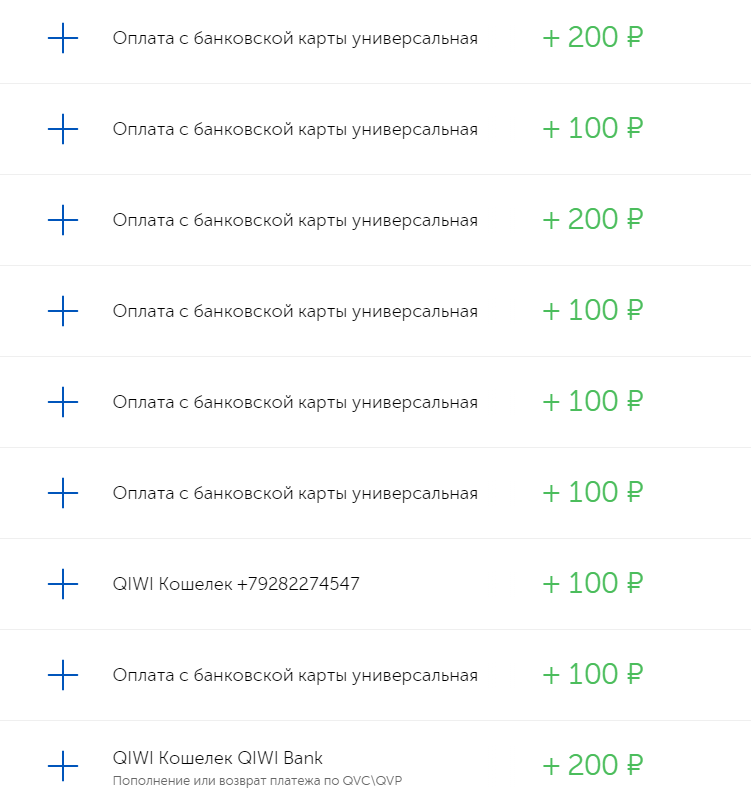This screenshot has height=792, width=751.
Task: Click the +200 ₽ amount in the third row
Action: click(x=592, y=221)
